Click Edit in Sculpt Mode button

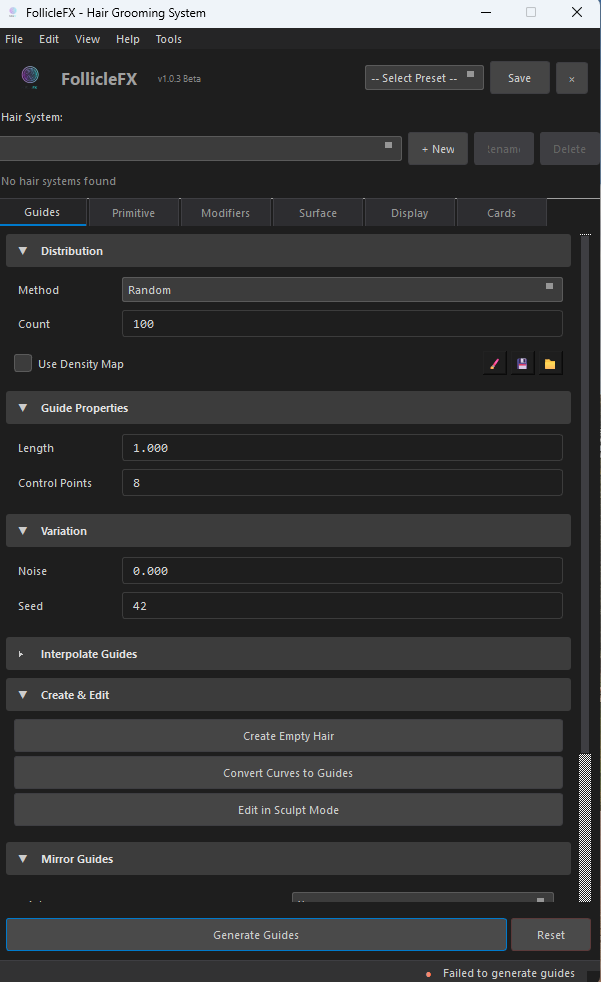click(x=288, y=810)
